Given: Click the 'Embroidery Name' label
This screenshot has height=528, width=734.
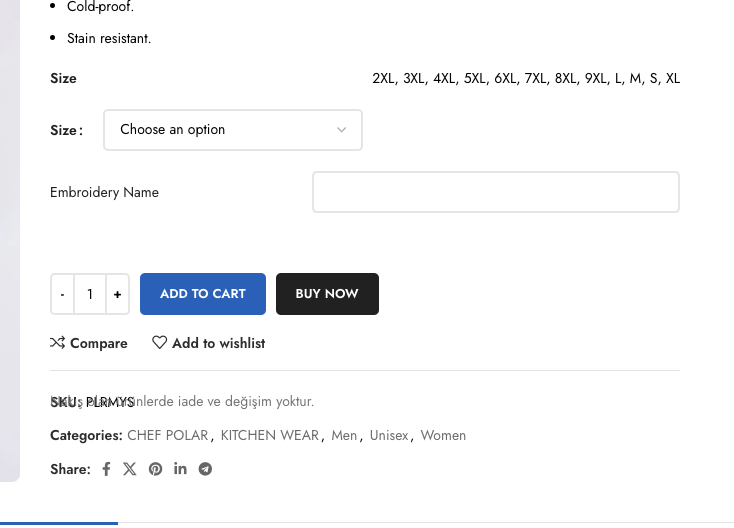Looking at the screenshot, I should 104,192.
